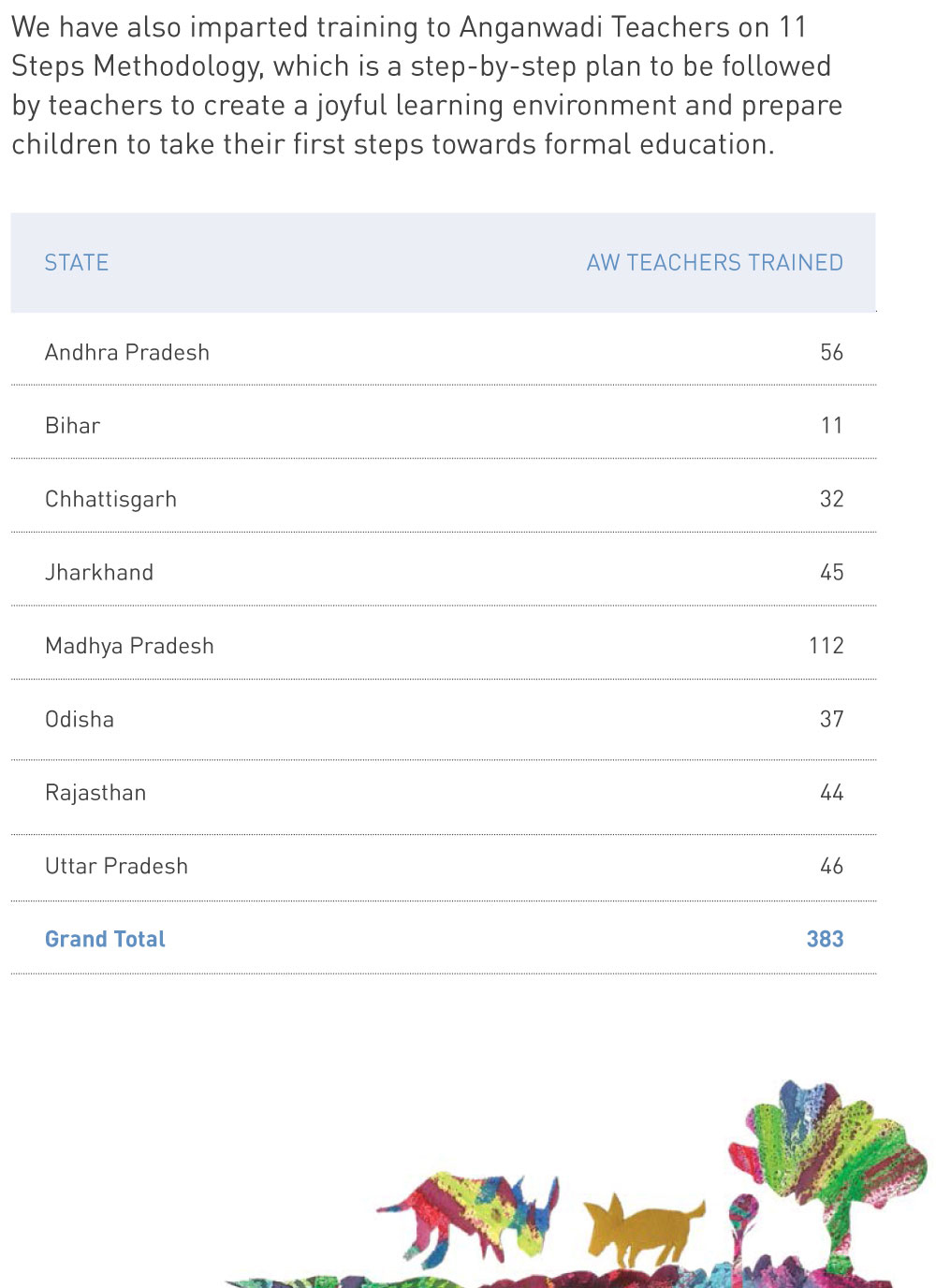Click the value 56 for Andhra Pradesh
936x1288 pixels.
click(x=832, y=353)
